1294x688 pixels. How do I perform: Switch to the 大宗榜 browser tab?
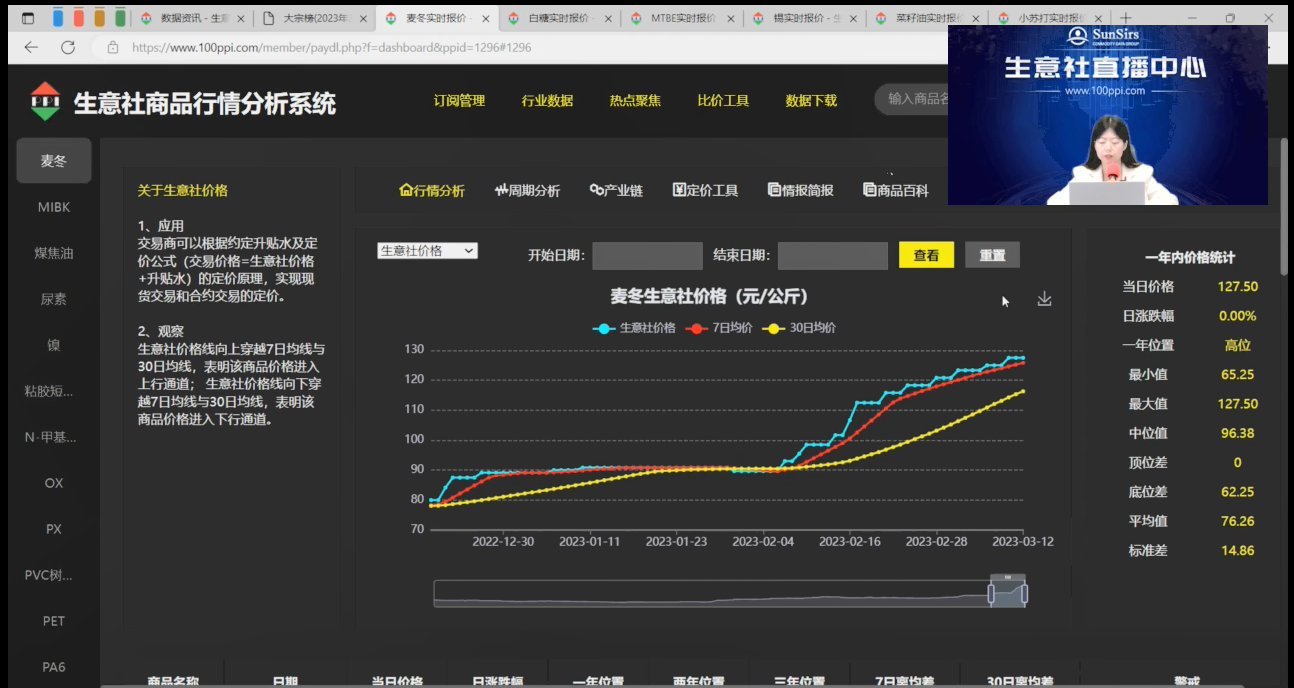[x=313, y=19]
